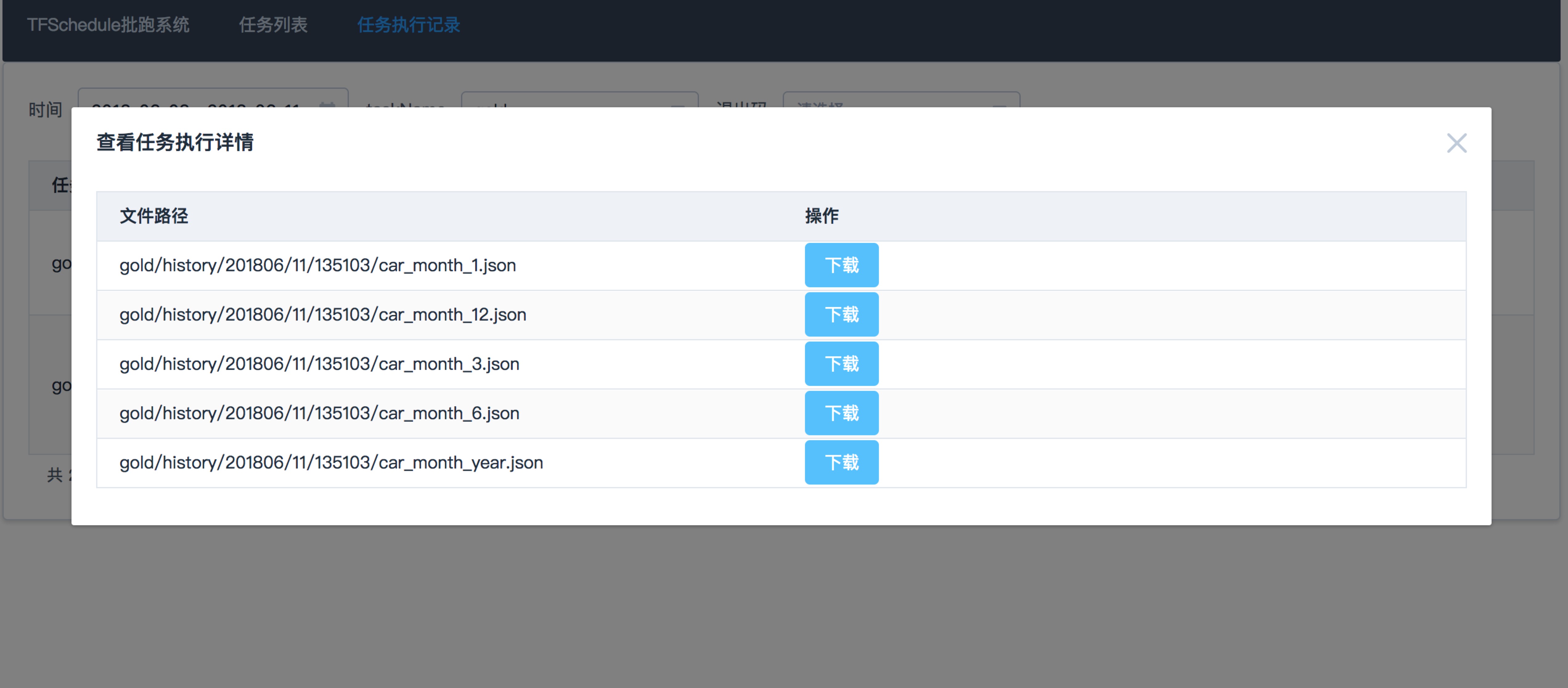
Task: Click the 文件路径 column header
Action: click(154, 215)
